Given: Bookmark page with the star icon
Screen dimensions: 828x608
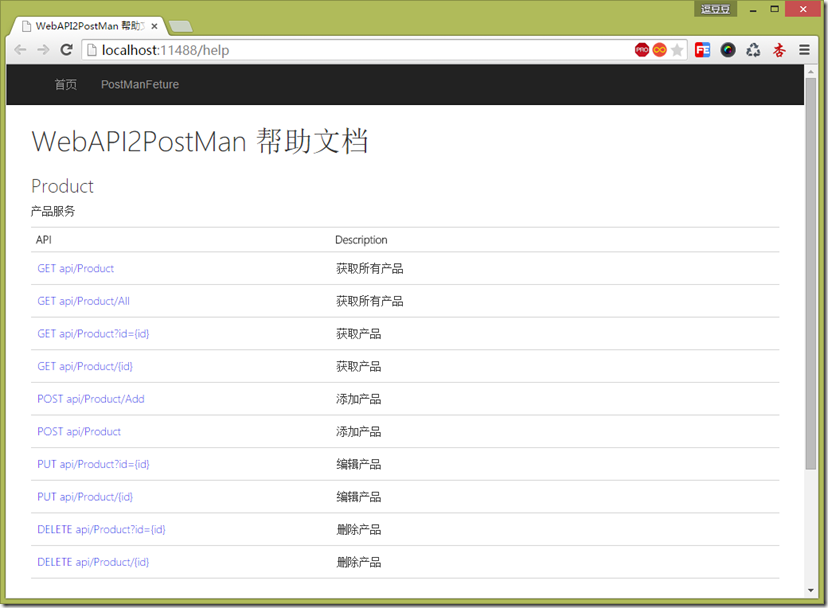Looking at the screenshot, I should (677, 50).
